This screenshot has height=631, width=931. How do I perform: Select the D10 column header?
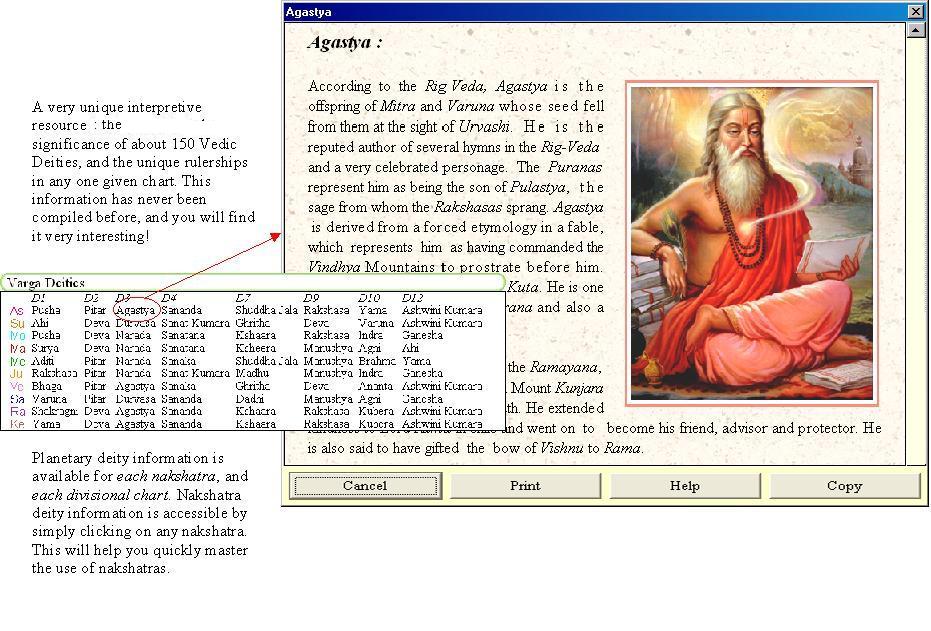(369, 297)
